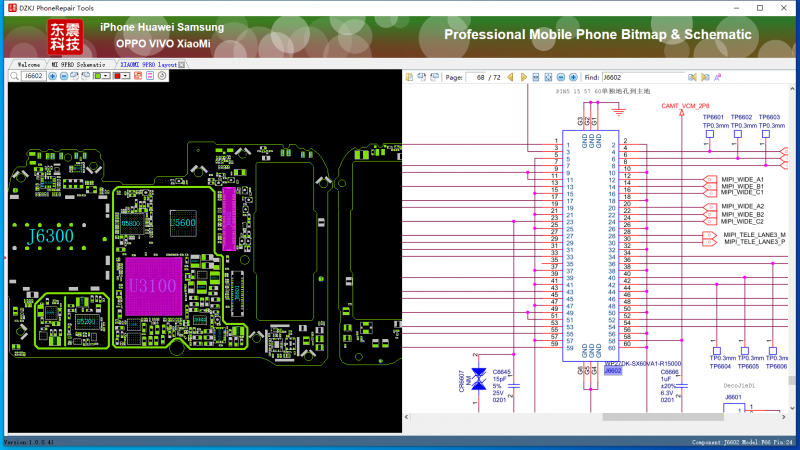Click find next icon beside Find field

[x=705, y=77]
